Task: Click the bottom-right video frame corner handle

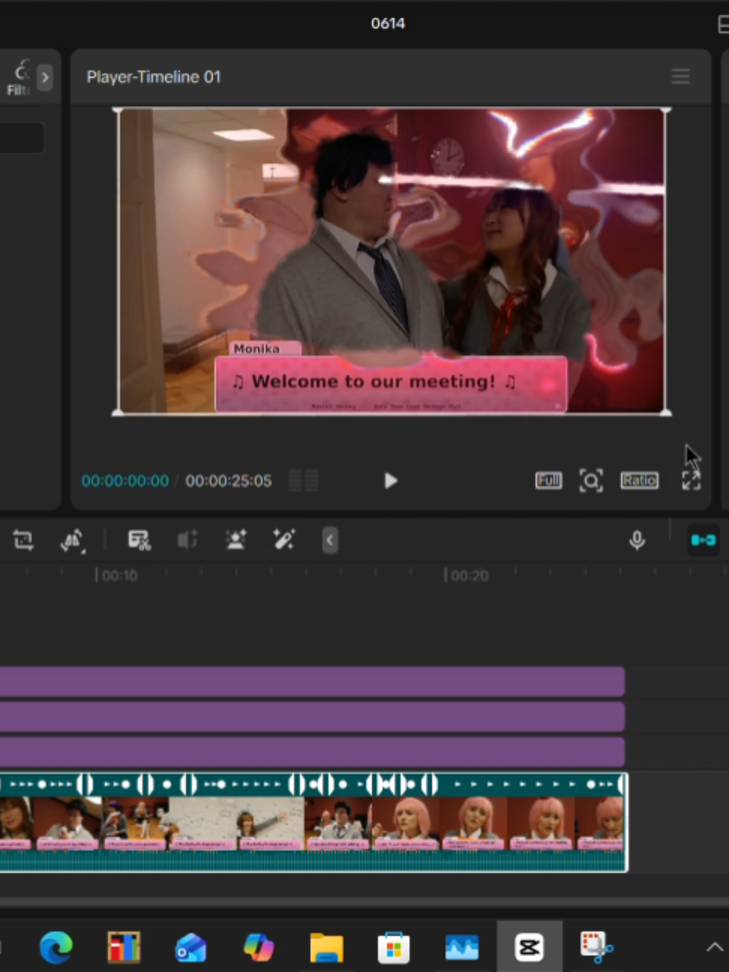Action: pos(666,412)
